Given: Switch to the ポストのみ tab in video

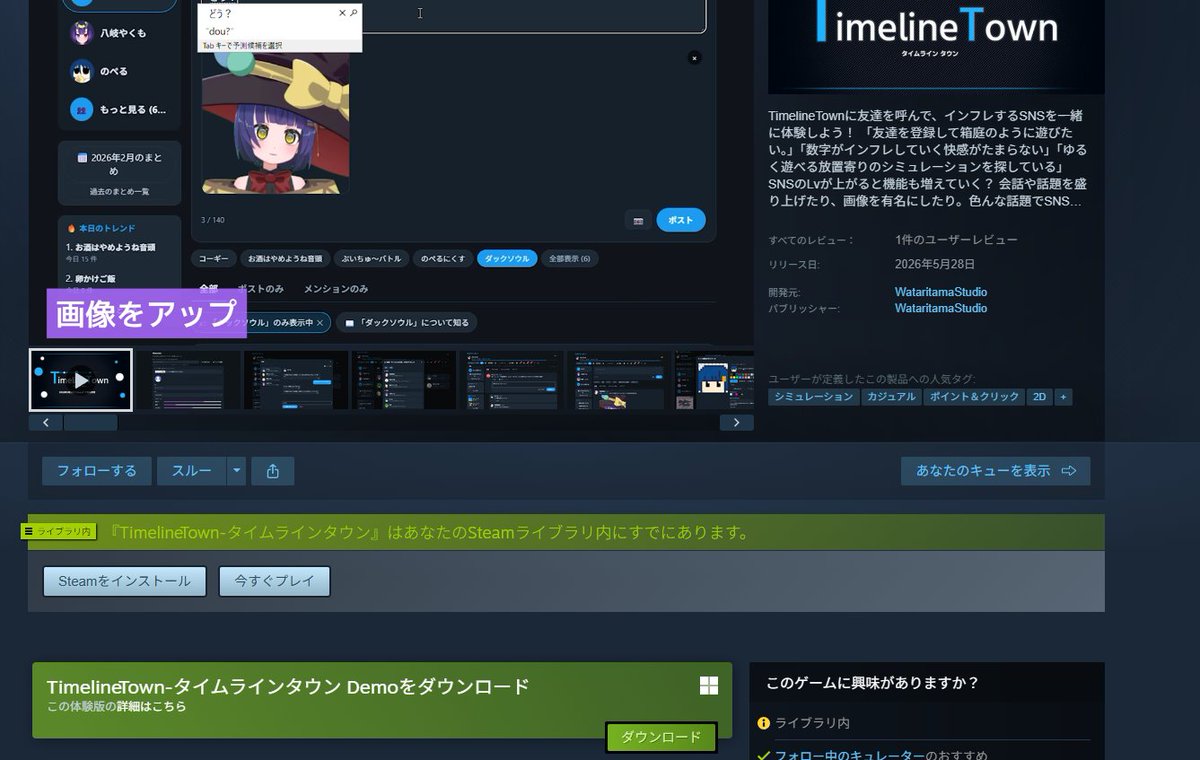Looking at the screenshot, I should pos(260,289).
